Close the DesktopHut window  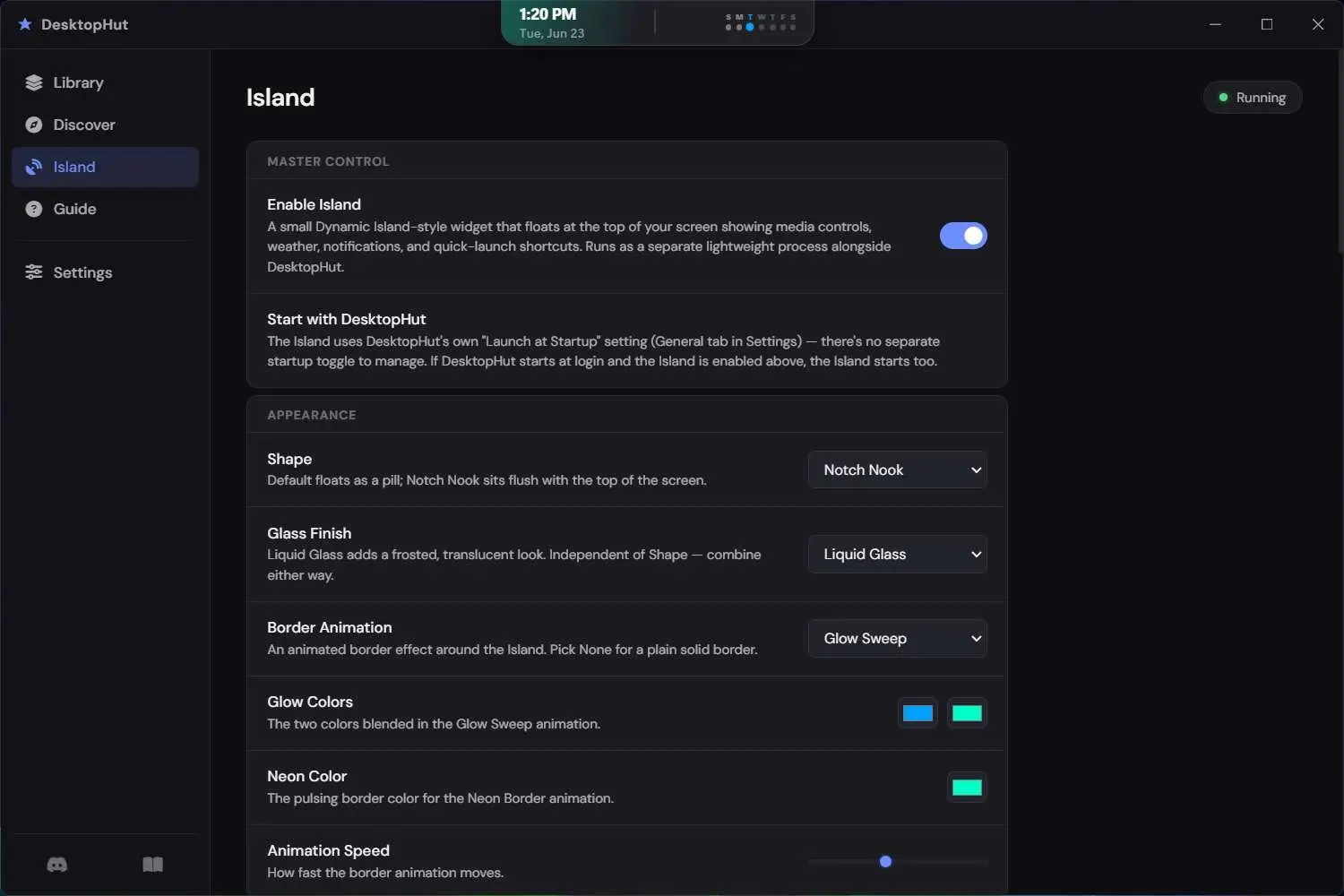coord(1318,24)
